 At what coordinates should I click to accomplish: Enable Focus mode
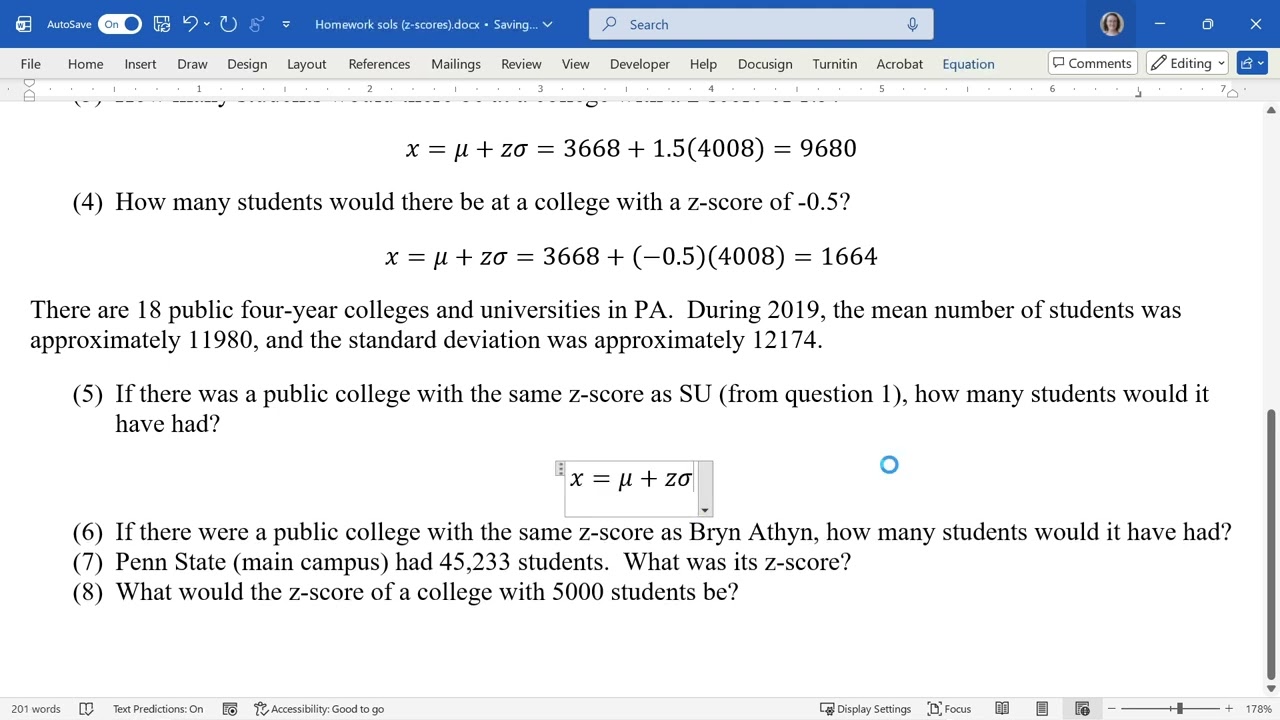949,709
